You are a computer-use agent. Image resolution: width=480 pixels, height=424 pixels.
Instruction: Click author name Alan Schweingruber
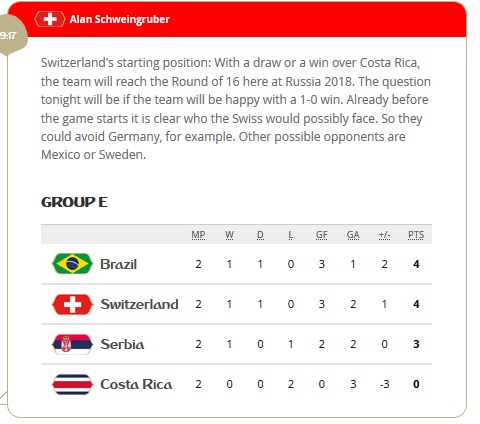tap(120, 19)
